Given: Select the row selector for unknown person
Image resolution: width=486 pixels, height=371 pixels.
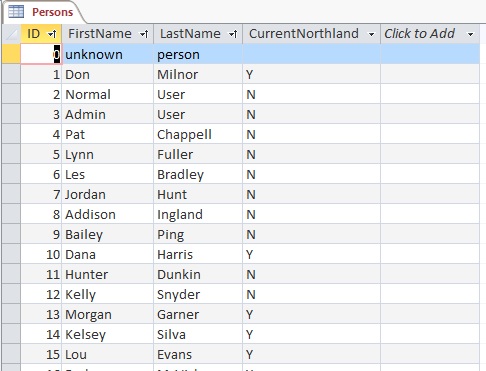Looking at the screenshot, I should click(12, 54).
